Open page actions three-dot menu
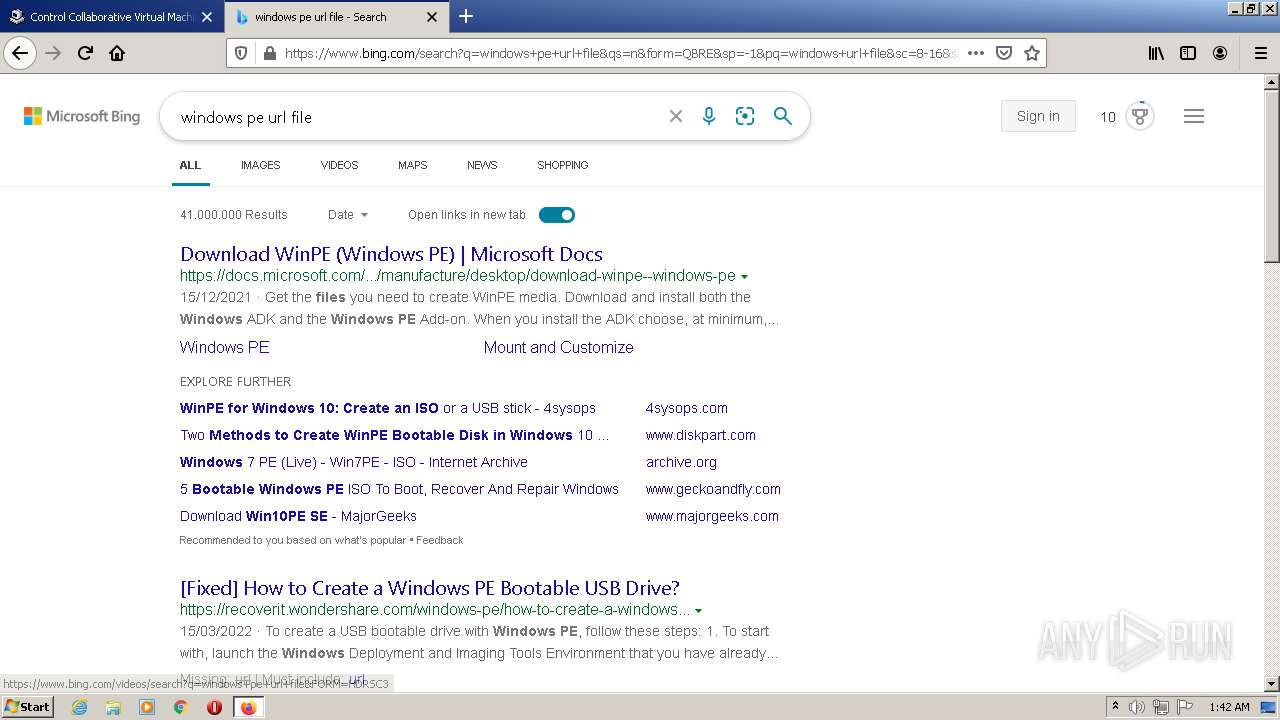This screenshot has width=1280, height=720. coord(976,53)
